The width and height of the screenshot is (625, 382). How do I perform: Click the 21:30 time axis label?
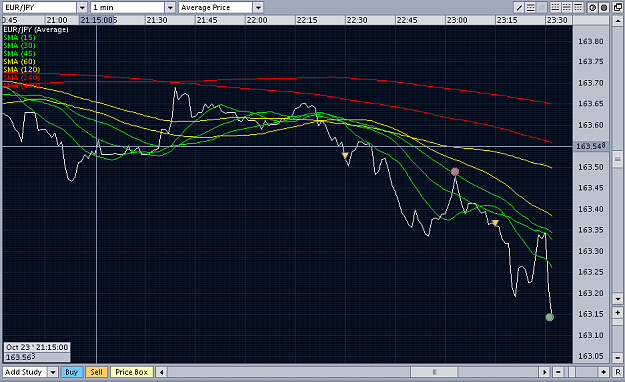157,20
